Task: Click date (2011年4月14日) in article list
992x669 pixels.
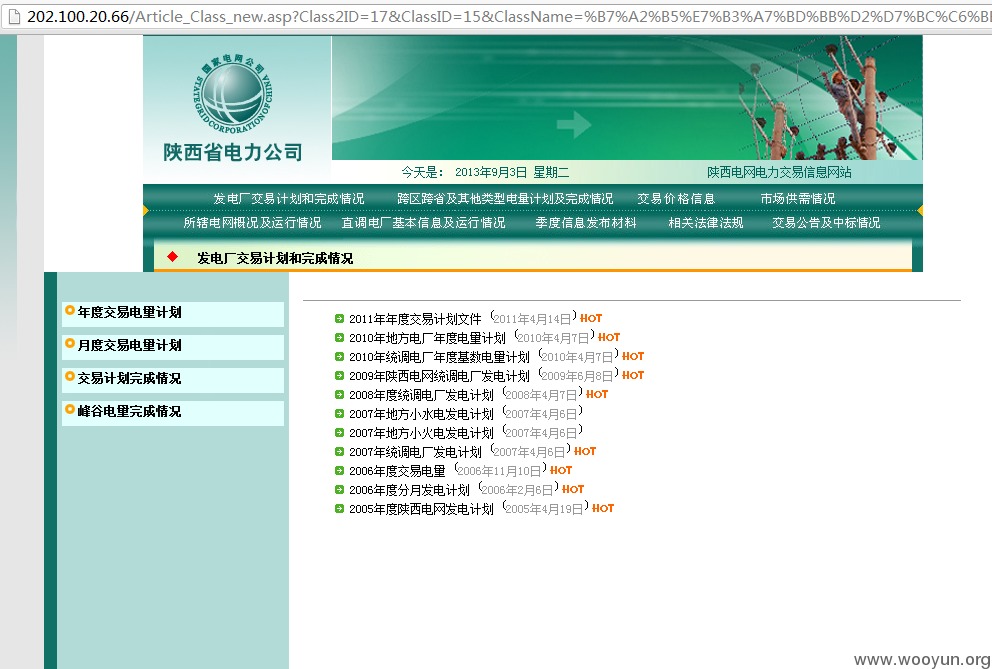Action: (533, 318)
